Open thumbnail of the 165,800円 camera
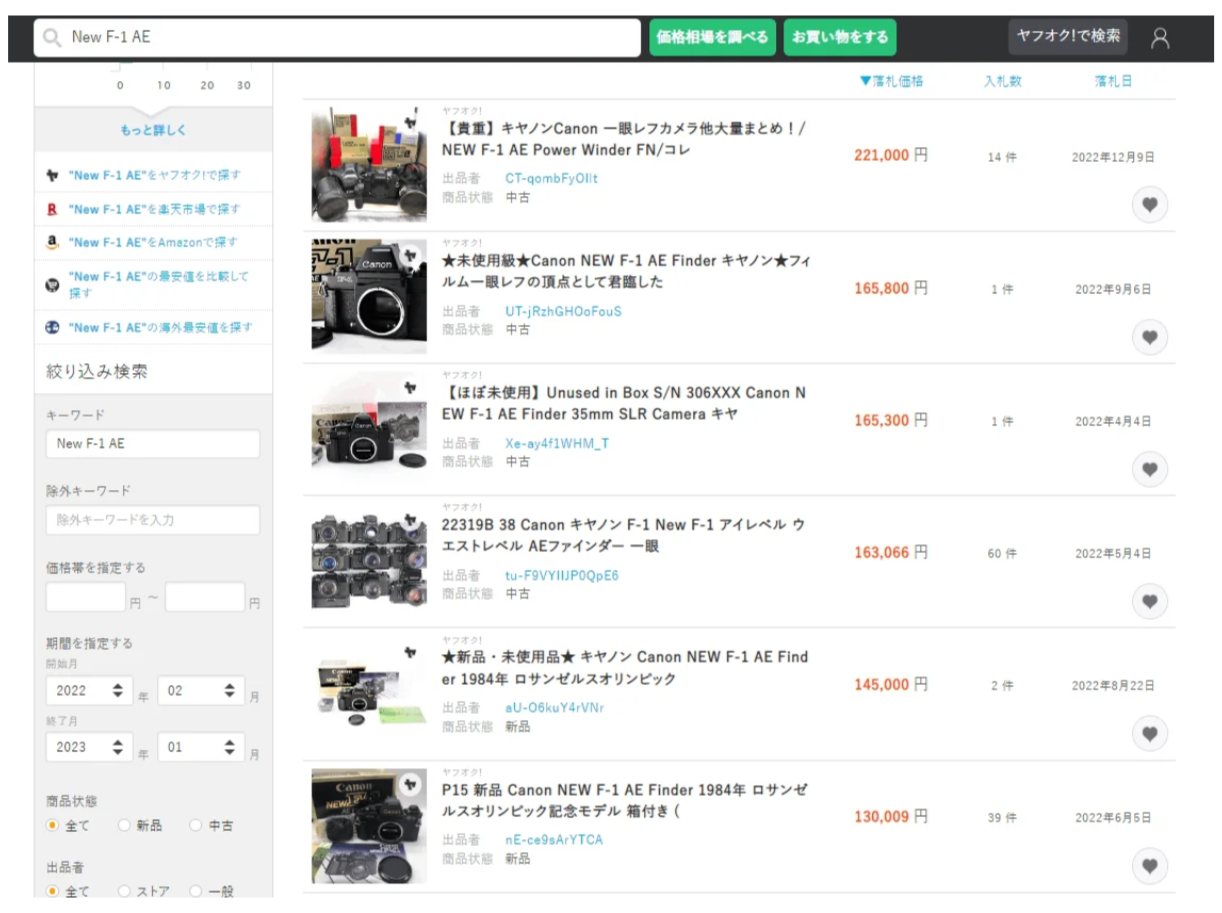1222x913 pixels. coord(369,296)
